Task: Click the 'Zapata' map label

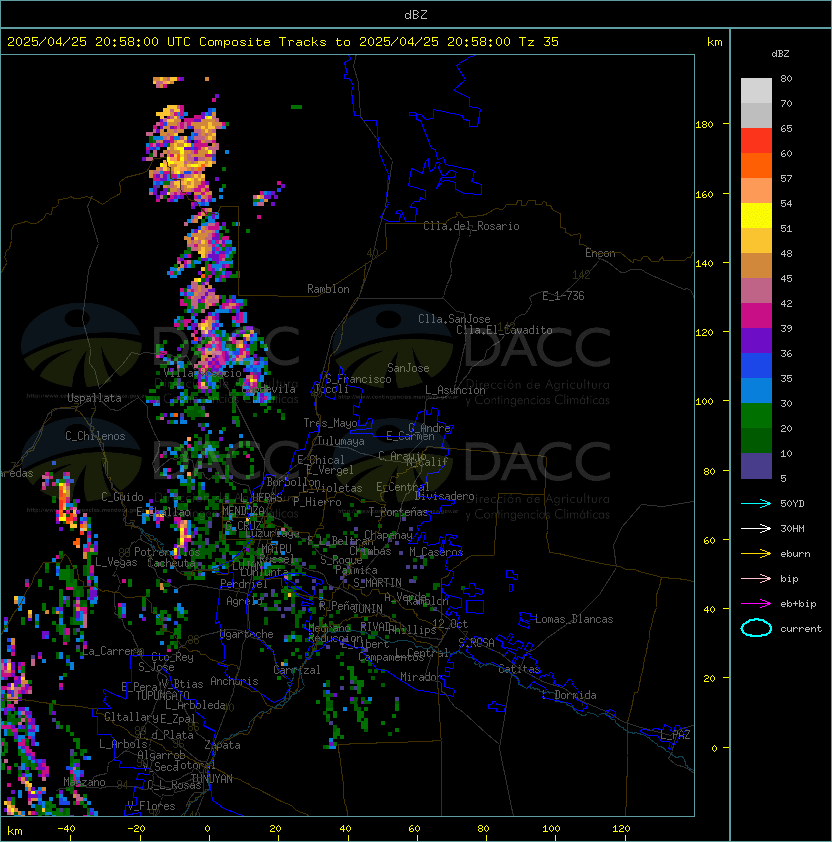Action: [222, 745]
